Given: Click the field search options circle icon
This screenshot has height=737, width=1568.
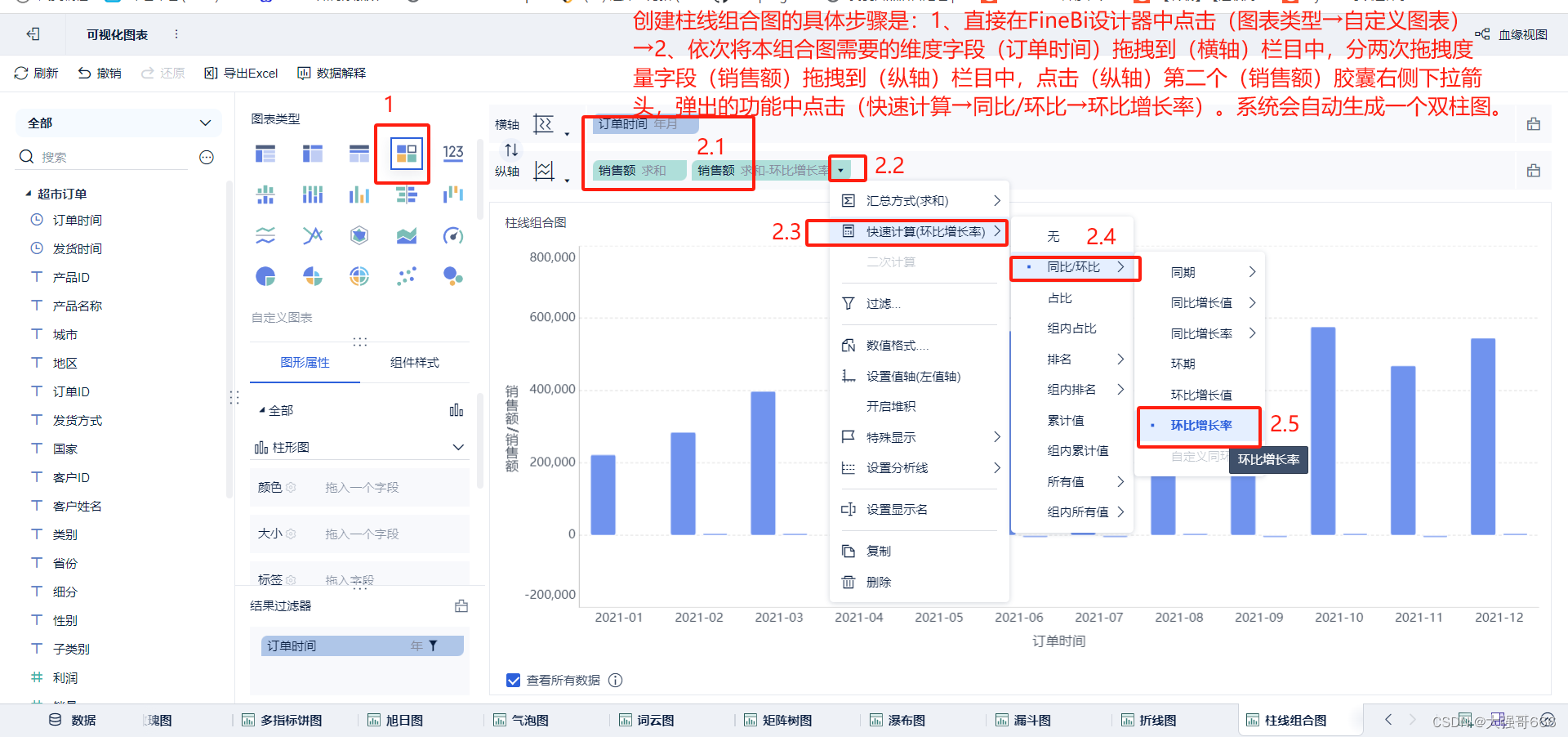Looking at the screenshot, I should coord(207,157).
